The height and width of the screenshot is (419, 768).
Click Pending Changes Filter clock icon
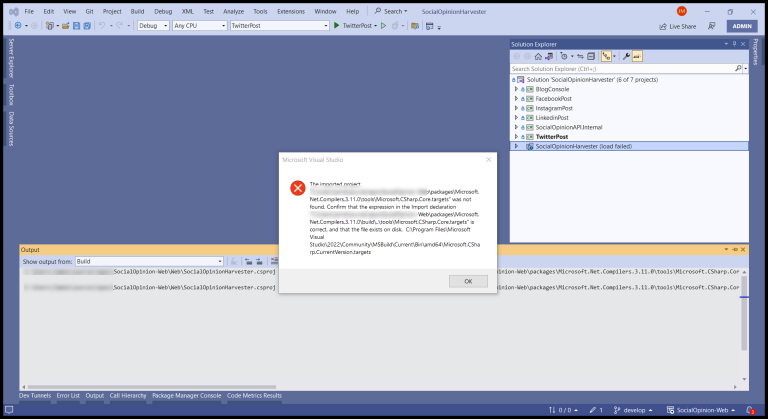click(564, 56)
